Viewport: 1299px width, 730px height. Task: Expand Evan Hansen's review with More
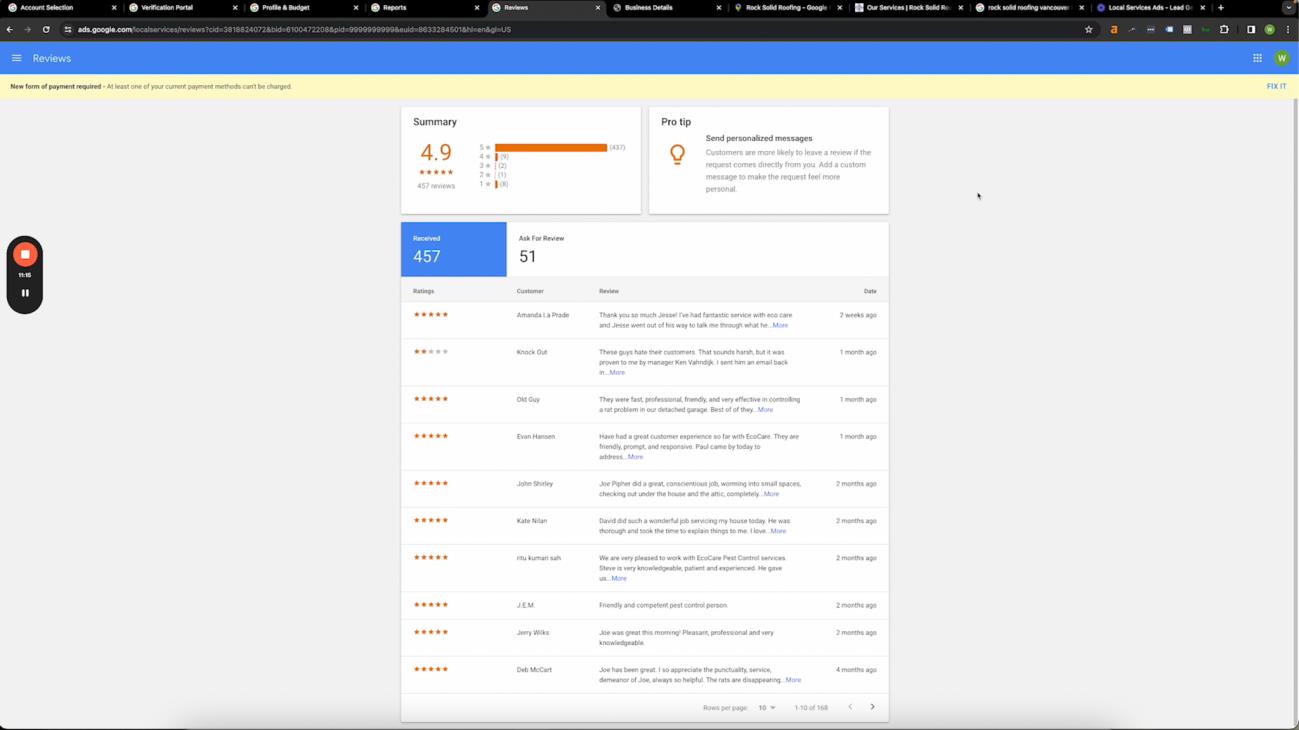(x=635, y=457)
